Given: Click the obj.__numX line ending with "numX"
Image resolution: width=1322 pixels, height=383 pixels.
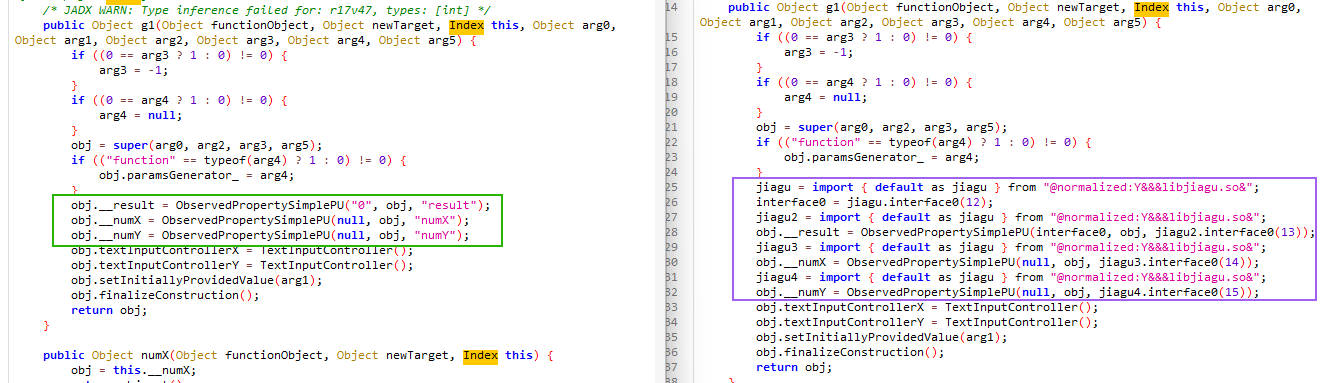Looking at the screenshot, I should tap(270, 220).
